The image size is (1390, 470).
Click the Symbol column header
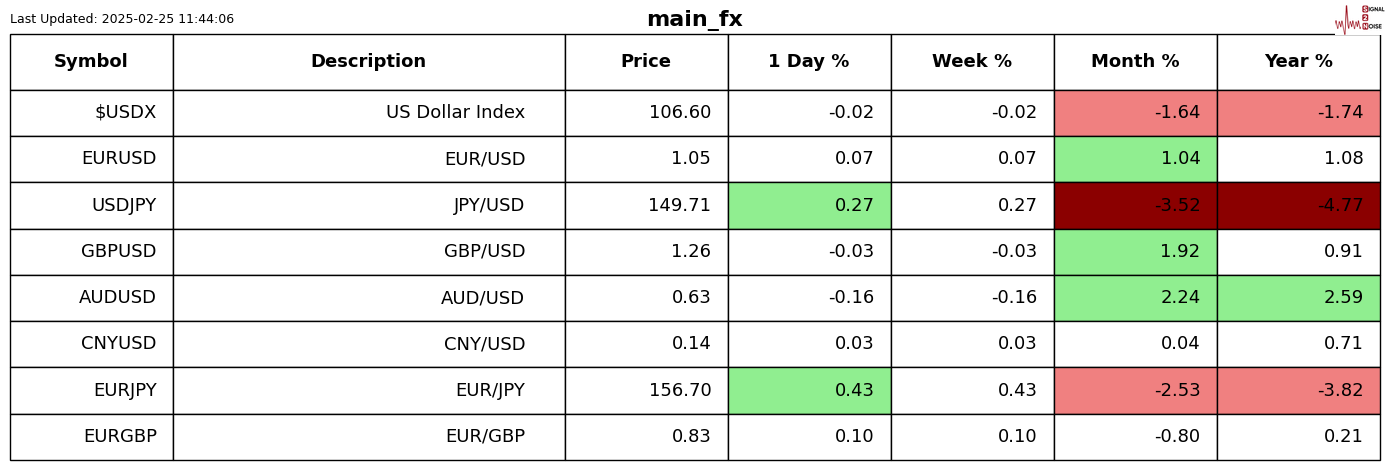[91, 62]
